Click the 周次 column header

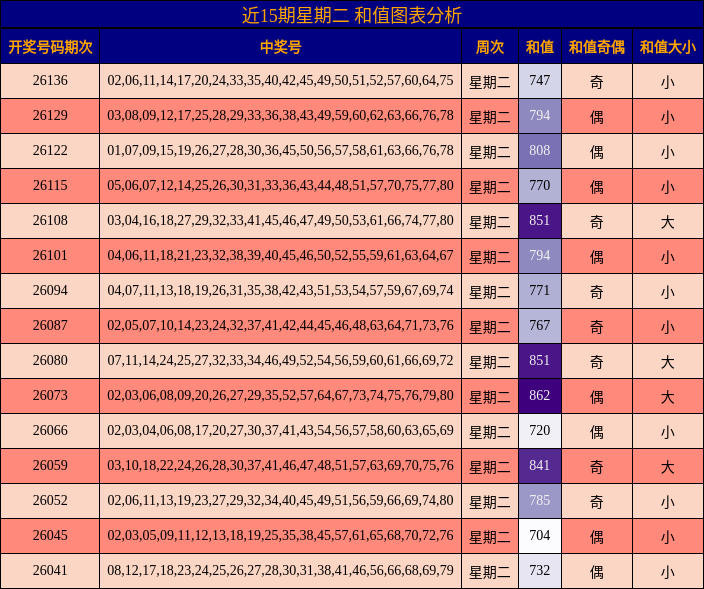pos(490,47)
